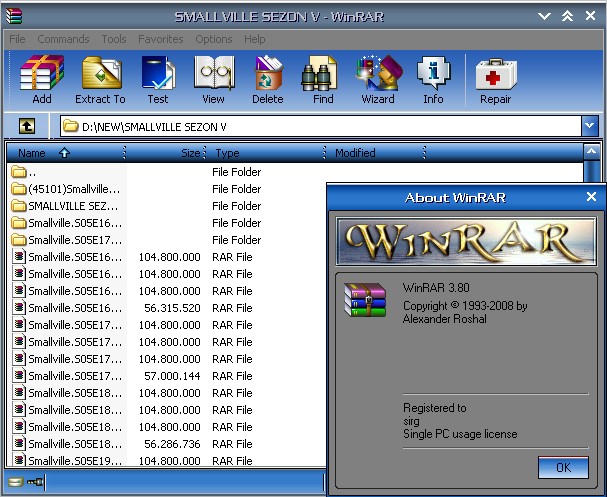Select the parent '..' folder icon
607x497 pixels.
[18, 171]
